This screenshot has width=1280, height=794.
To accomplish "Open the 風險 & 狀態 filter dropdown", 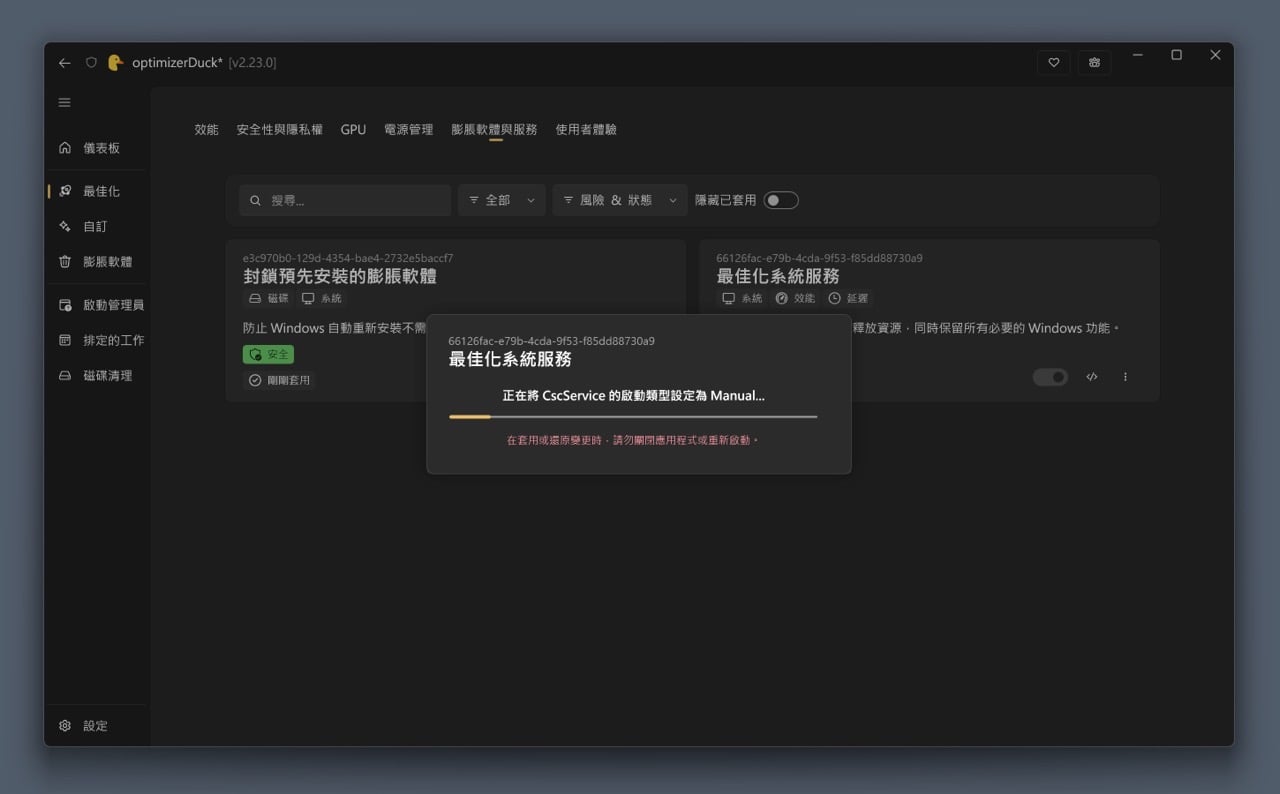I will [620, 200].
